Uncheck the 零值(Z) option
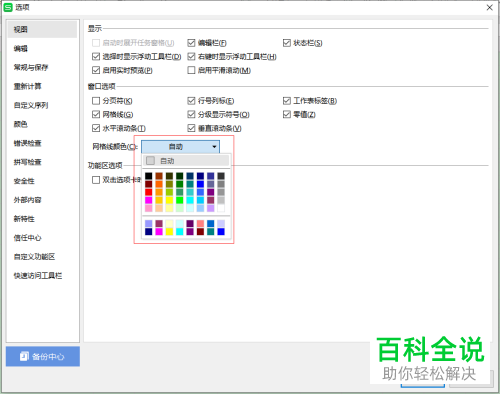The height and width of the screenshot is (394, 500). point(287,114)
